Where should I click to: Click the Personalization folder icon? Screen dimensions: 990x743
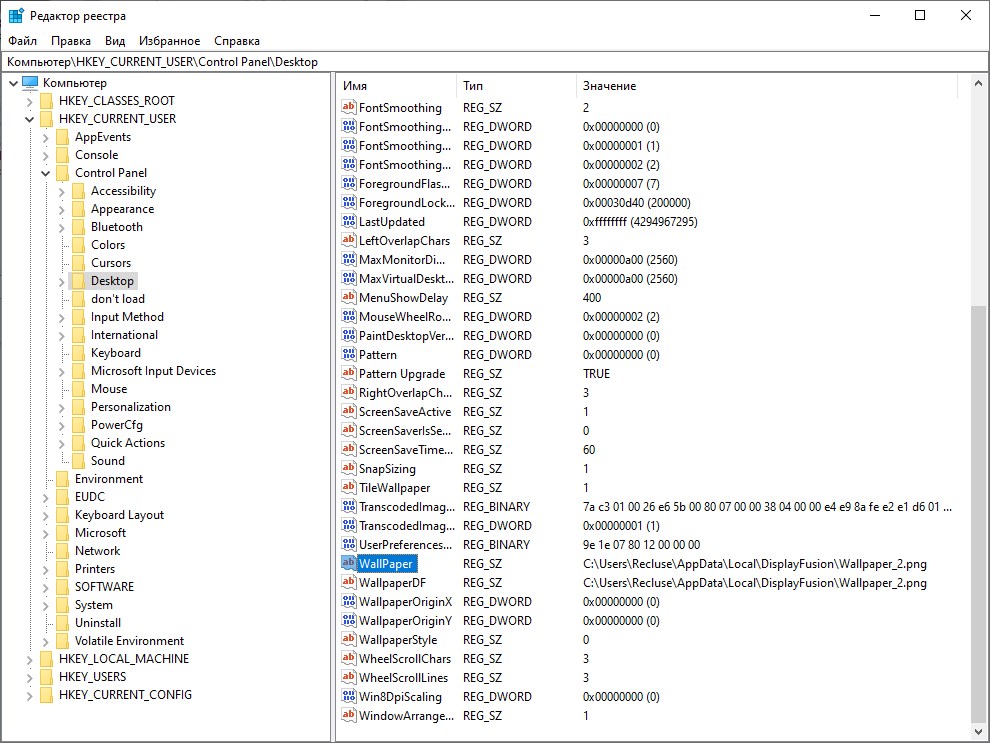click(x=77, y=407)
